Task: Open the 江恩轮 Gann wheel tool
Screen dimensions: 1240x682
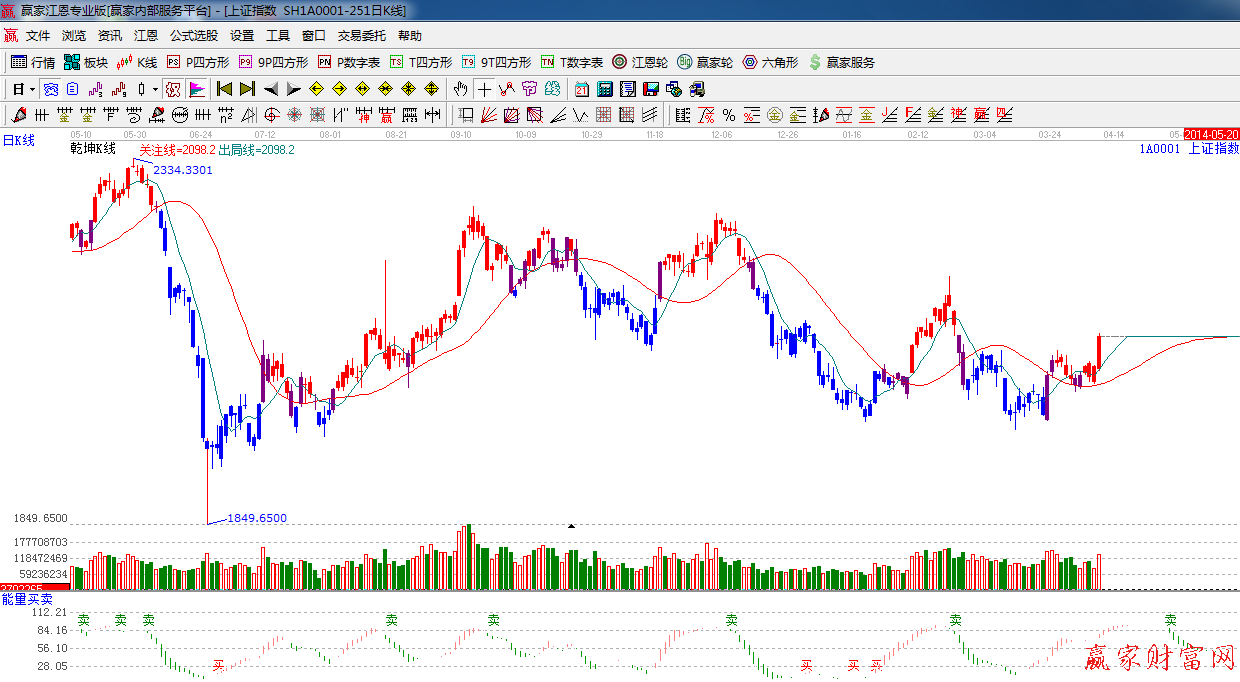Action: (x=640, y=62)
